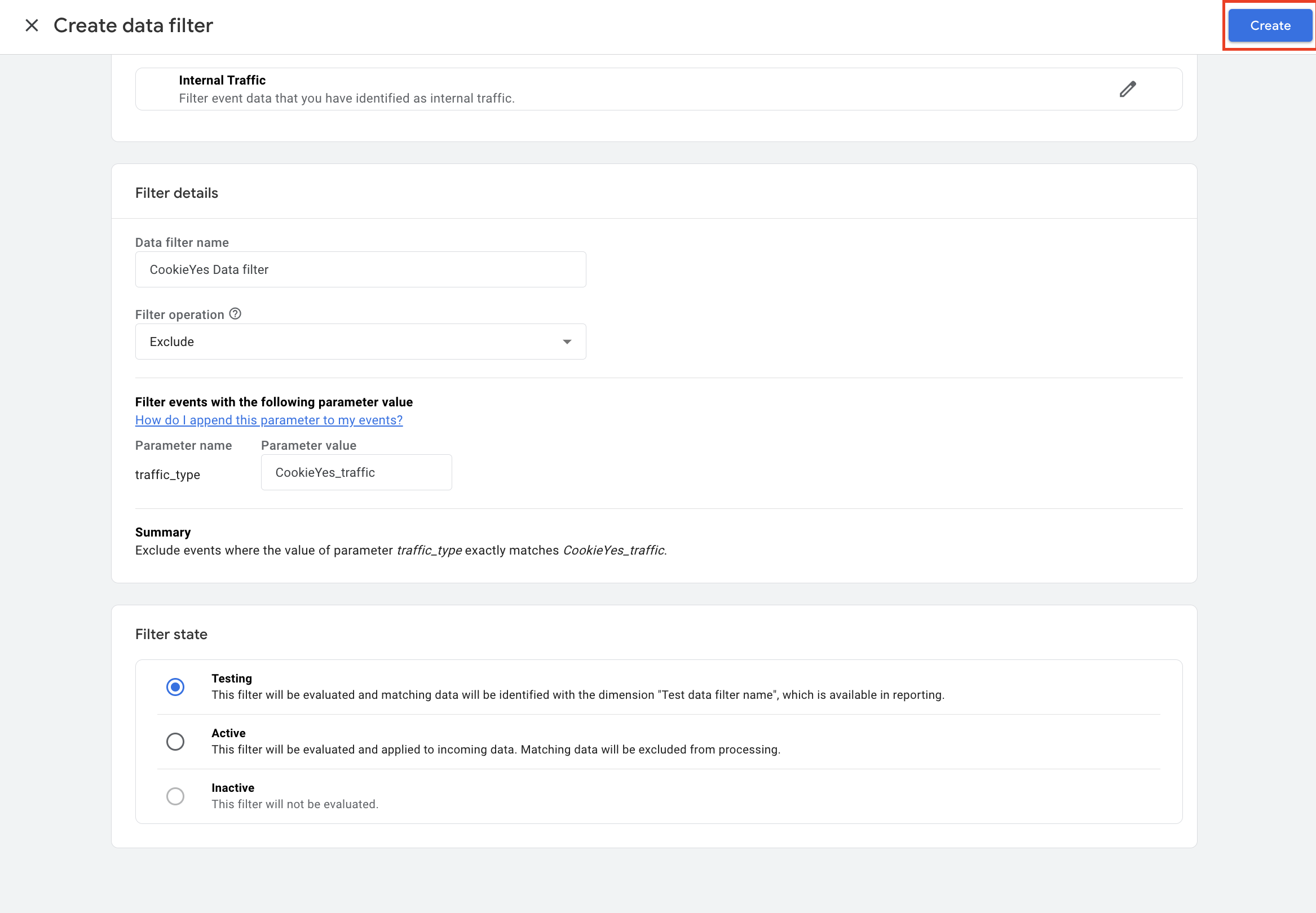
Task: Click the Filter state section heading
Action: [x=171, y=634]
